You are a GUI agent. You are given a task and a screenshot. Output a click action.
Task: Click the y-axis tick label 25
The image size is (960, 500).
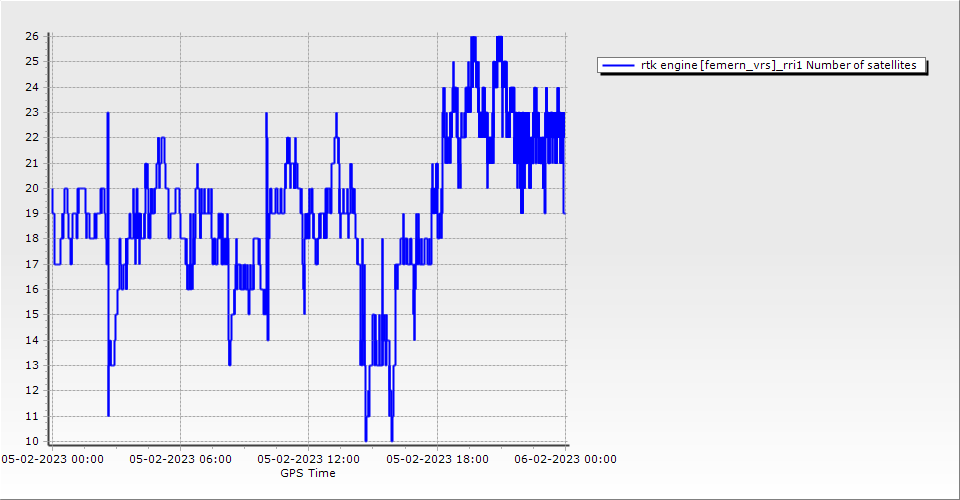32,61
